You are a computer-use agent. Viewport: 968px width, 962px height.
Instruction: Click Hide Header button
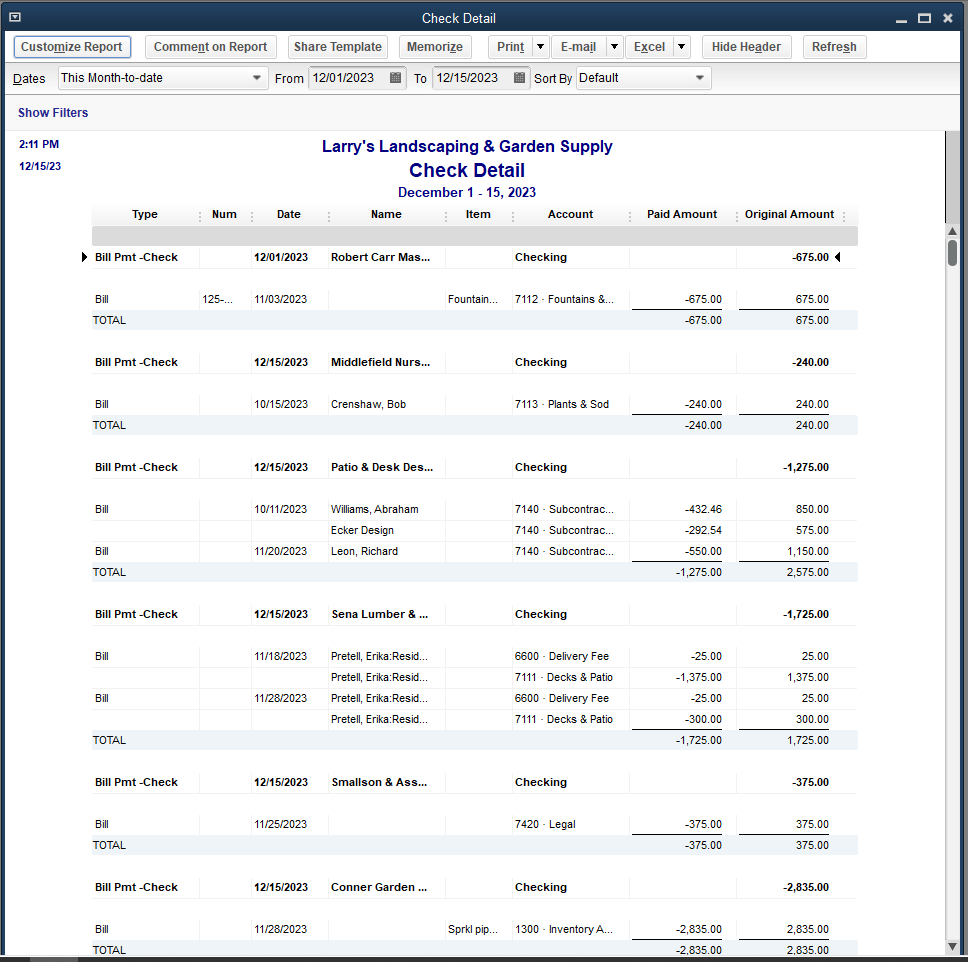pos(746,47)
